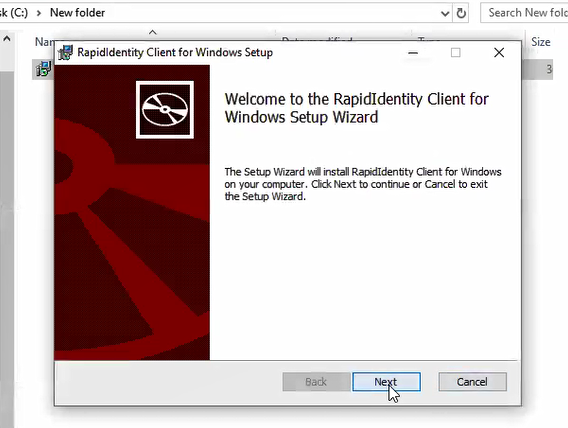Screen dimensions: 568x428
Task: Click the disc icon in the wizard banner
Action: [165, 110]
